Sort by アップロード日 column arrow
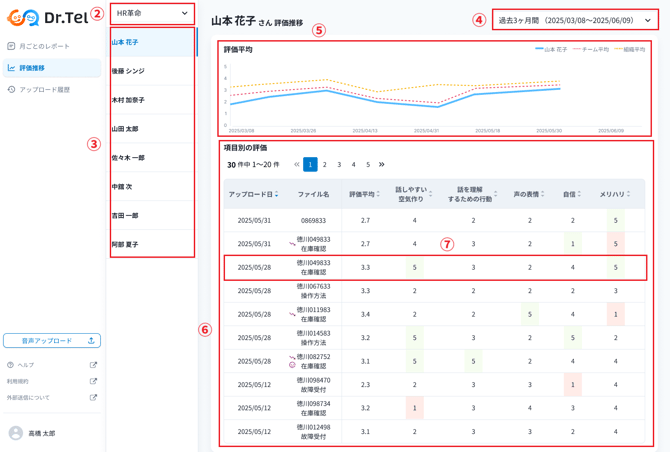670x452 pixels. coord(276,194)
